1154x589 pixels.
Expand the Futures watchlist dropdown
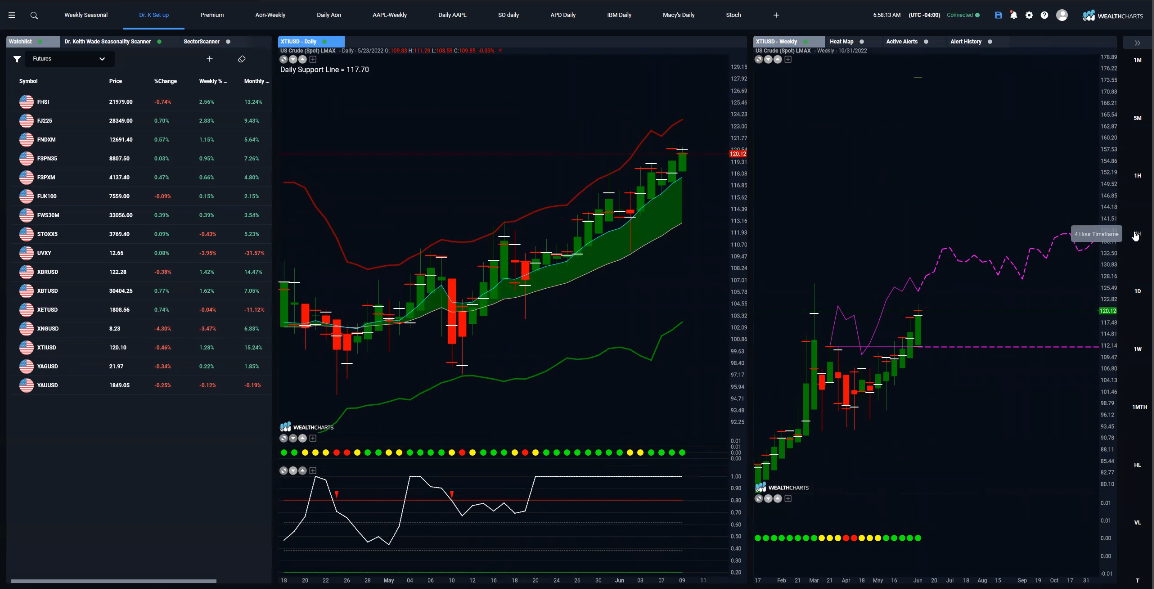(x=69, y=59)
